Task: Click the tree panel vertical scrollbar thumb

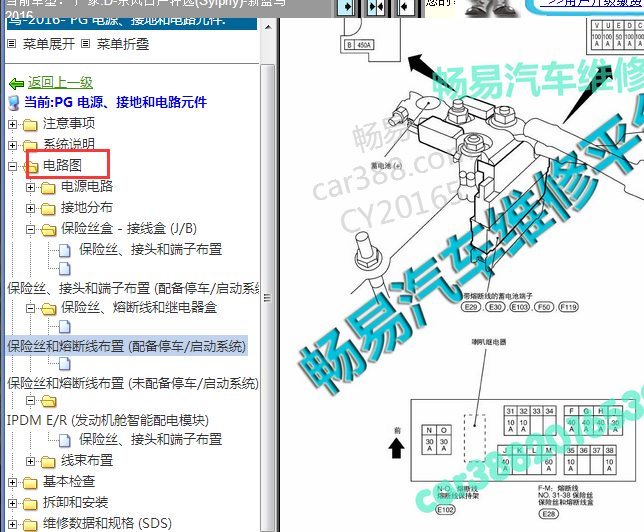Action: [268, 297]
